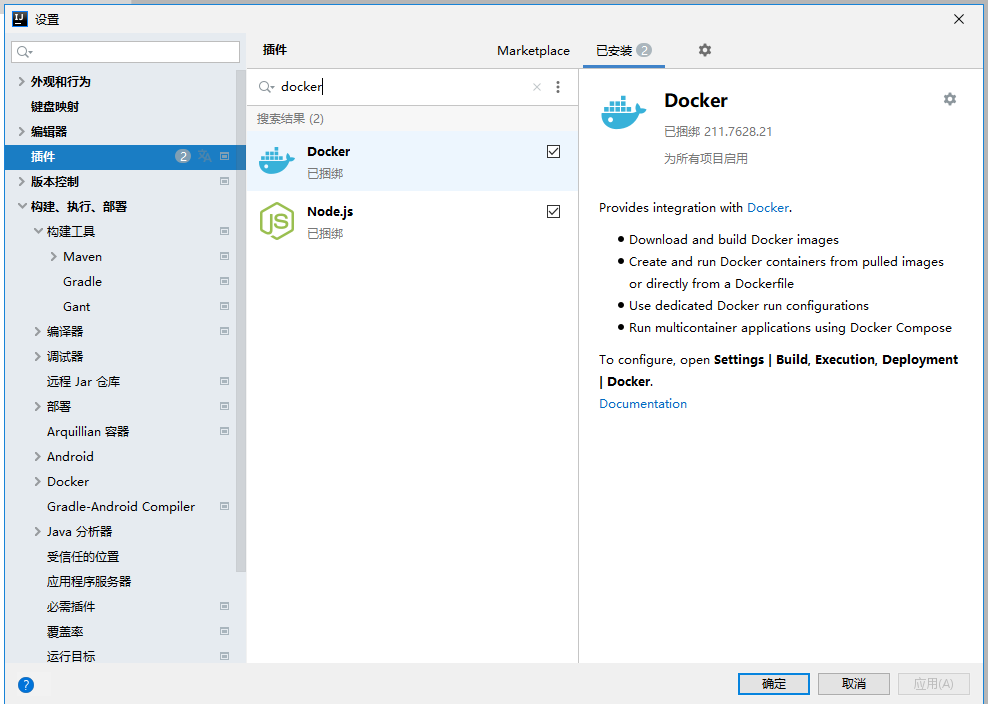988x704 pixels.
Task: Click the help question mark icon
Action: pos(26,684)
